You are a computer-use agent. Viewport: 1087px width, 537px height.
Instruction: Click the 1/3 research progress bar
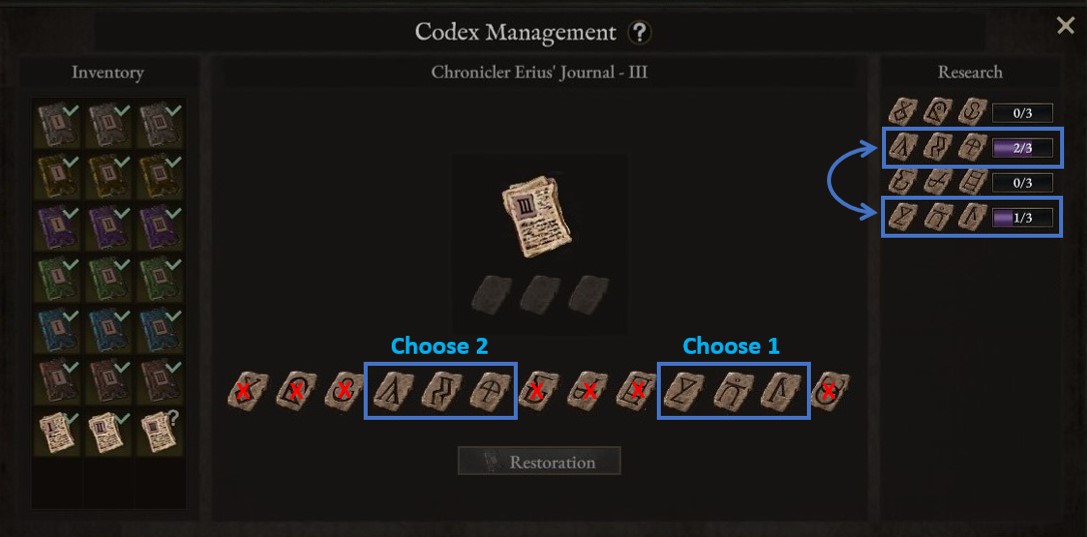[1022, 218]
